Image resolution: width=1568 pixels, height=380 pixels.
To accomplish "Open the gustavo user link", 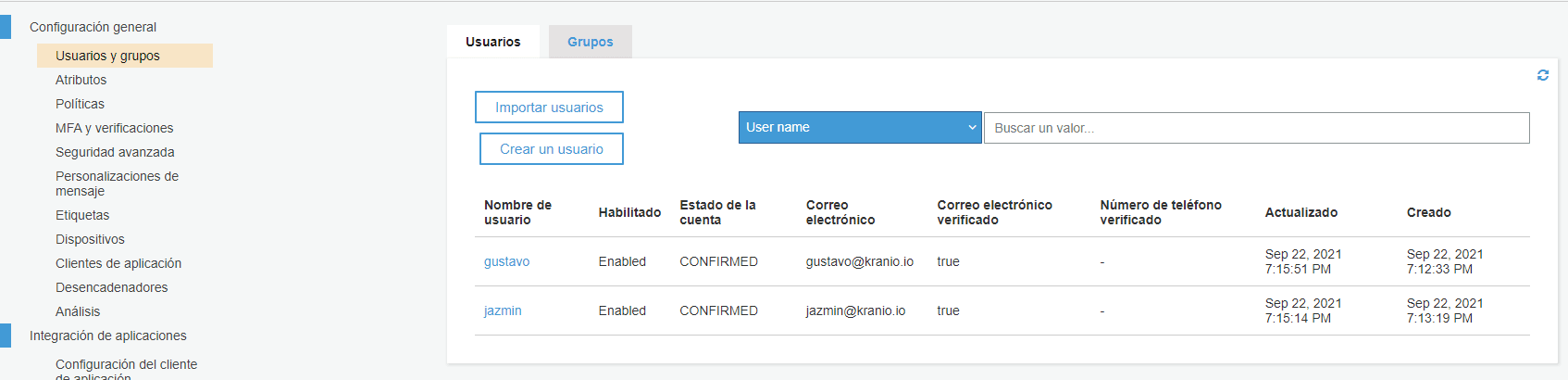I will [507, 262].
